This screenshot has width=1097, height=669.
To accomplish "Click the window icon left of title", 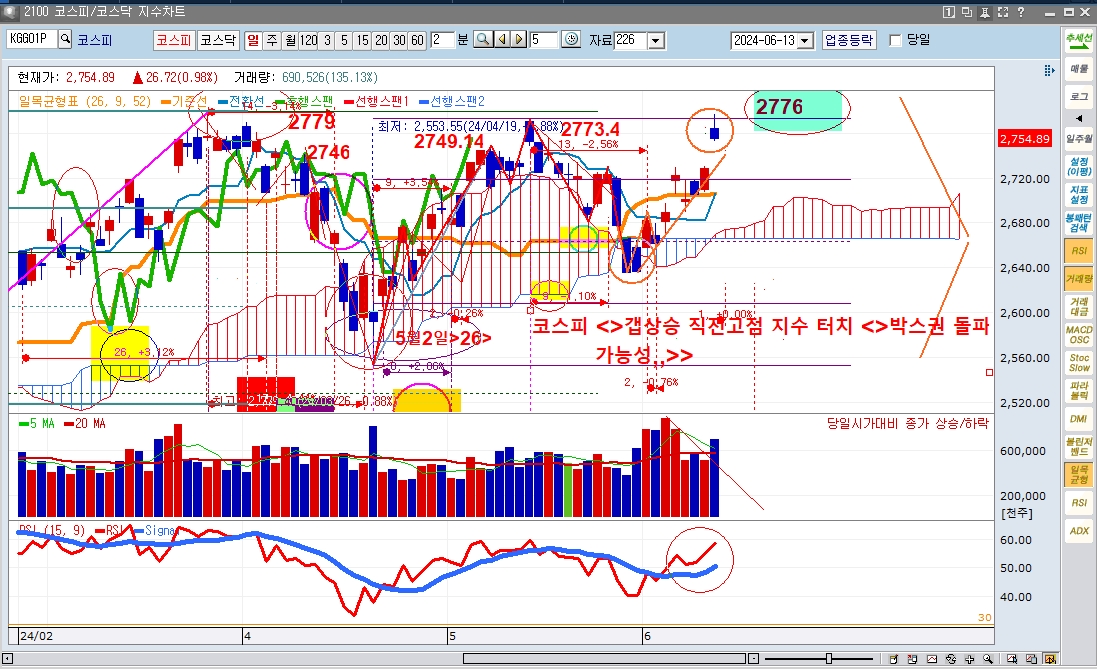I will 10,12.
